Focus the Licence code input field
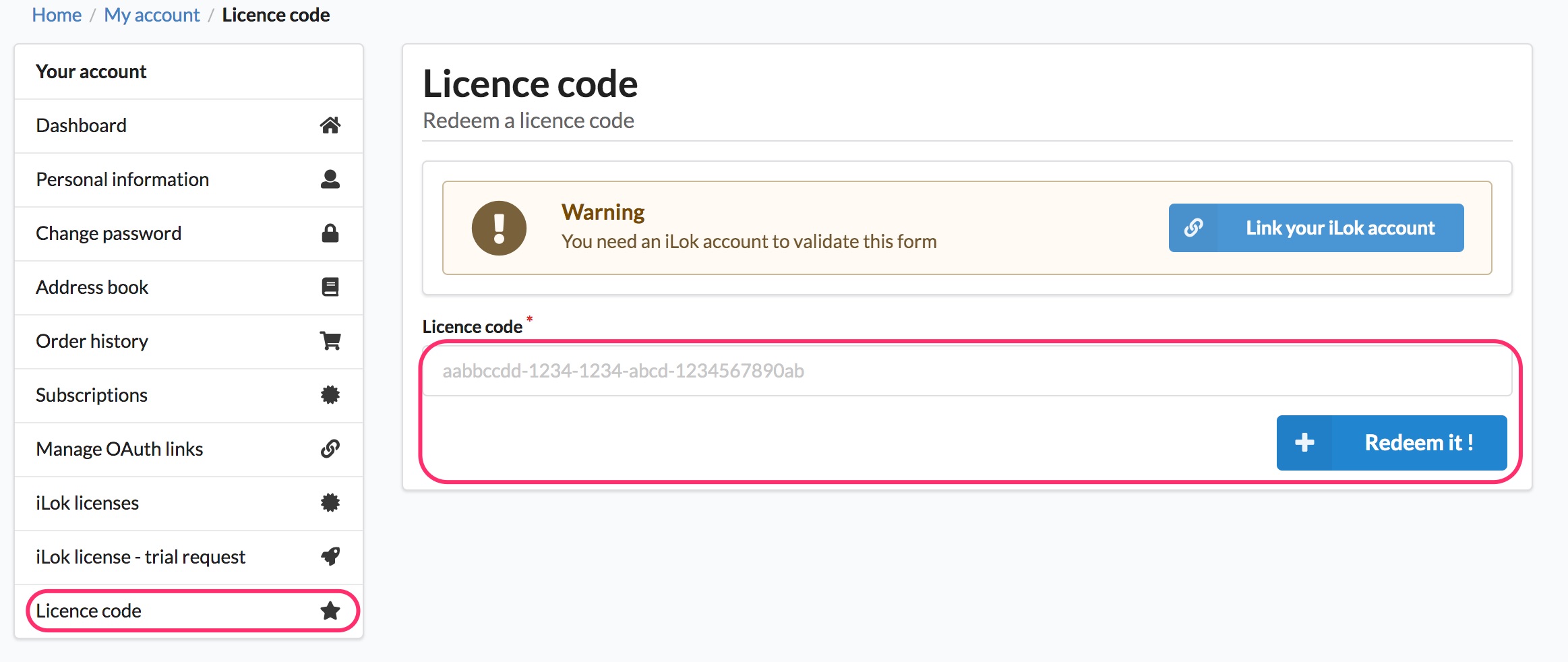 click(967, 371)
